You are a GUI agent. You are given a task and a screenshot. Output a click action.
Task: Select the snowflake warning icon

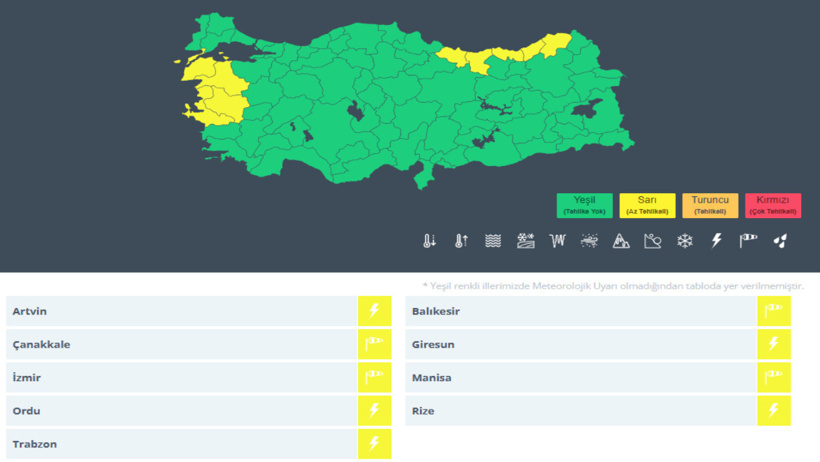coord(685,241)
